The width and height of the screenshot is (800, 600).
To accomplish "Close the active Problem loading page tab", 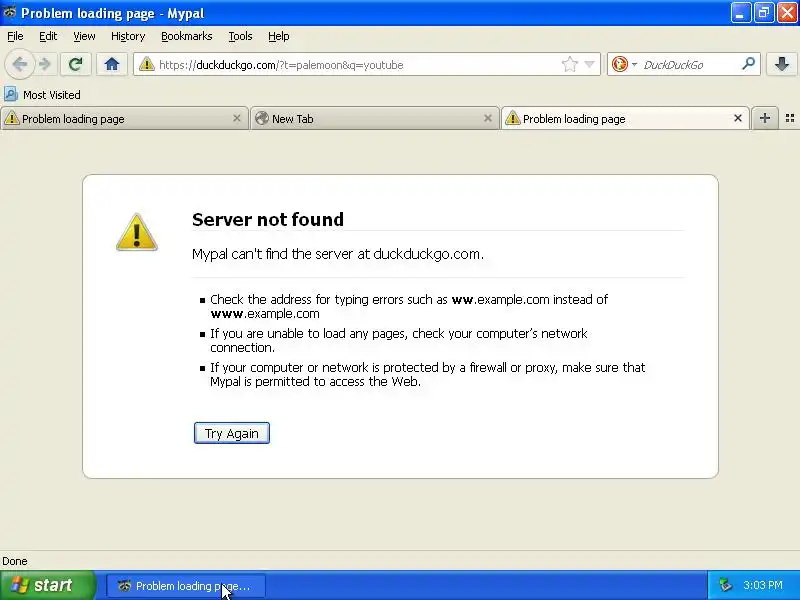I will point(737,118).
